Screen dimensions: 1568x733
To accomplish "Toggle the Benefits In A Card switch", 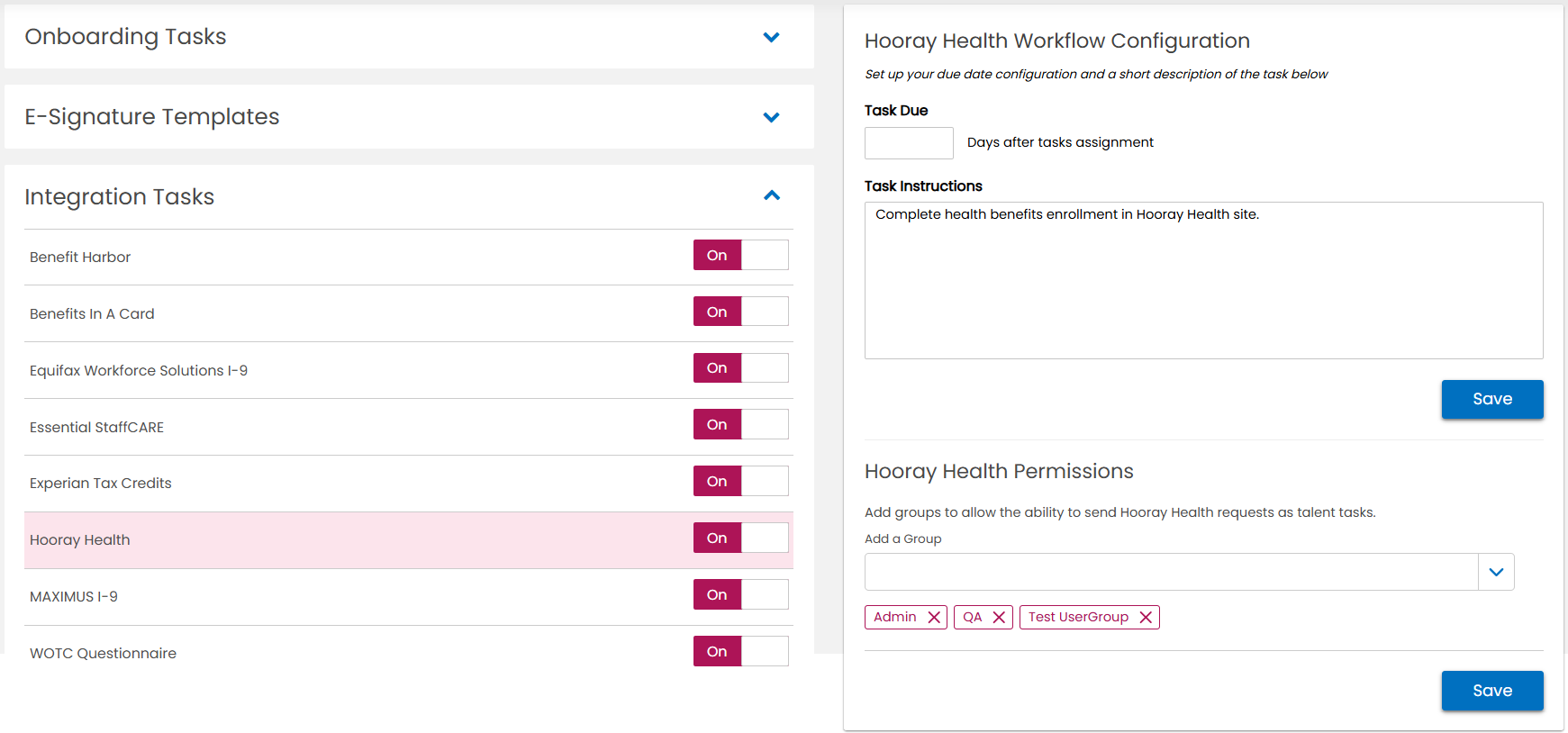I will point(740,312).
